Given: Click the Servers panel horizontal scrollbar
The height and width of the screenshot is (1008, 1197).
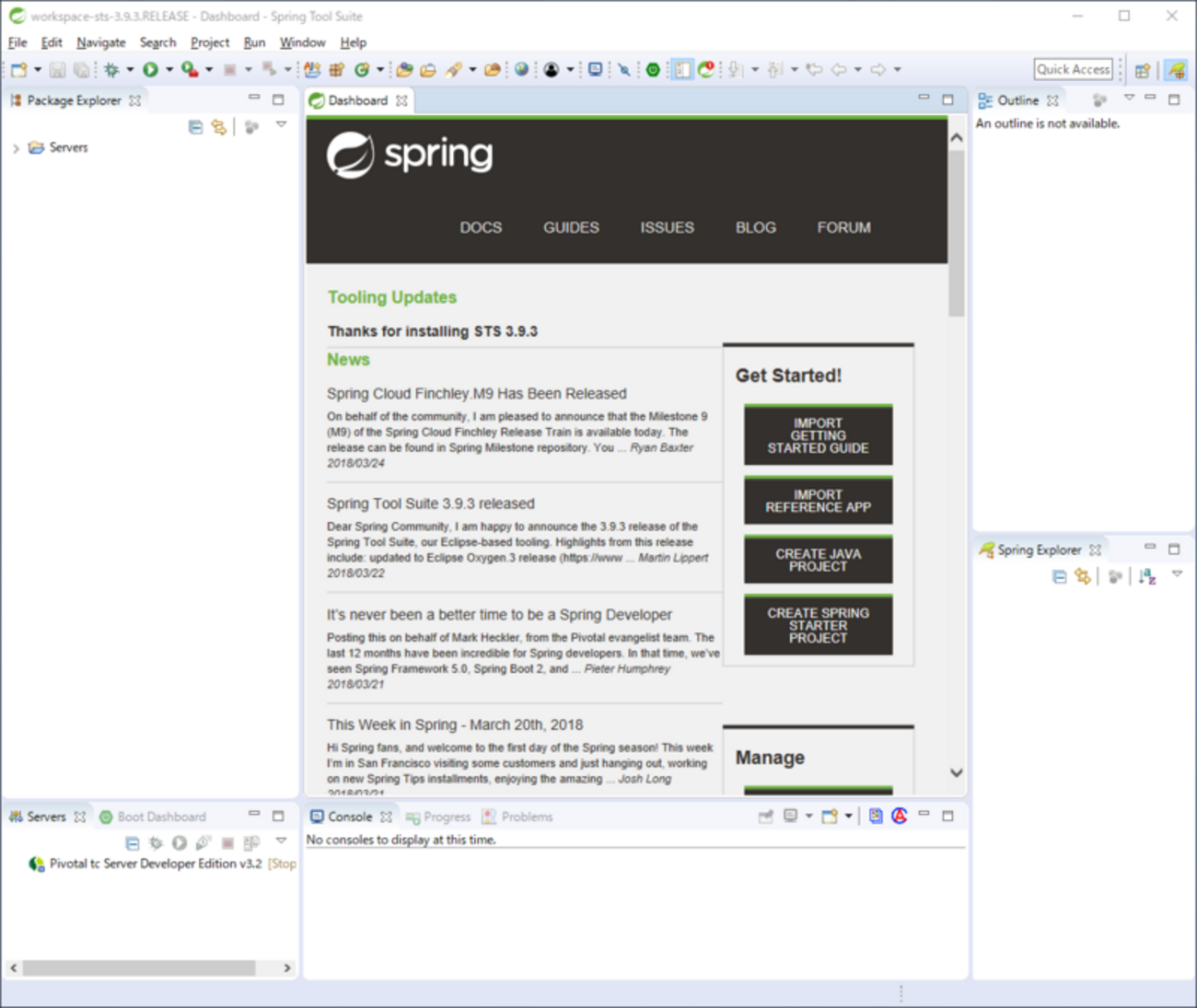Looking at the screenshot, I should pos(138,967).
